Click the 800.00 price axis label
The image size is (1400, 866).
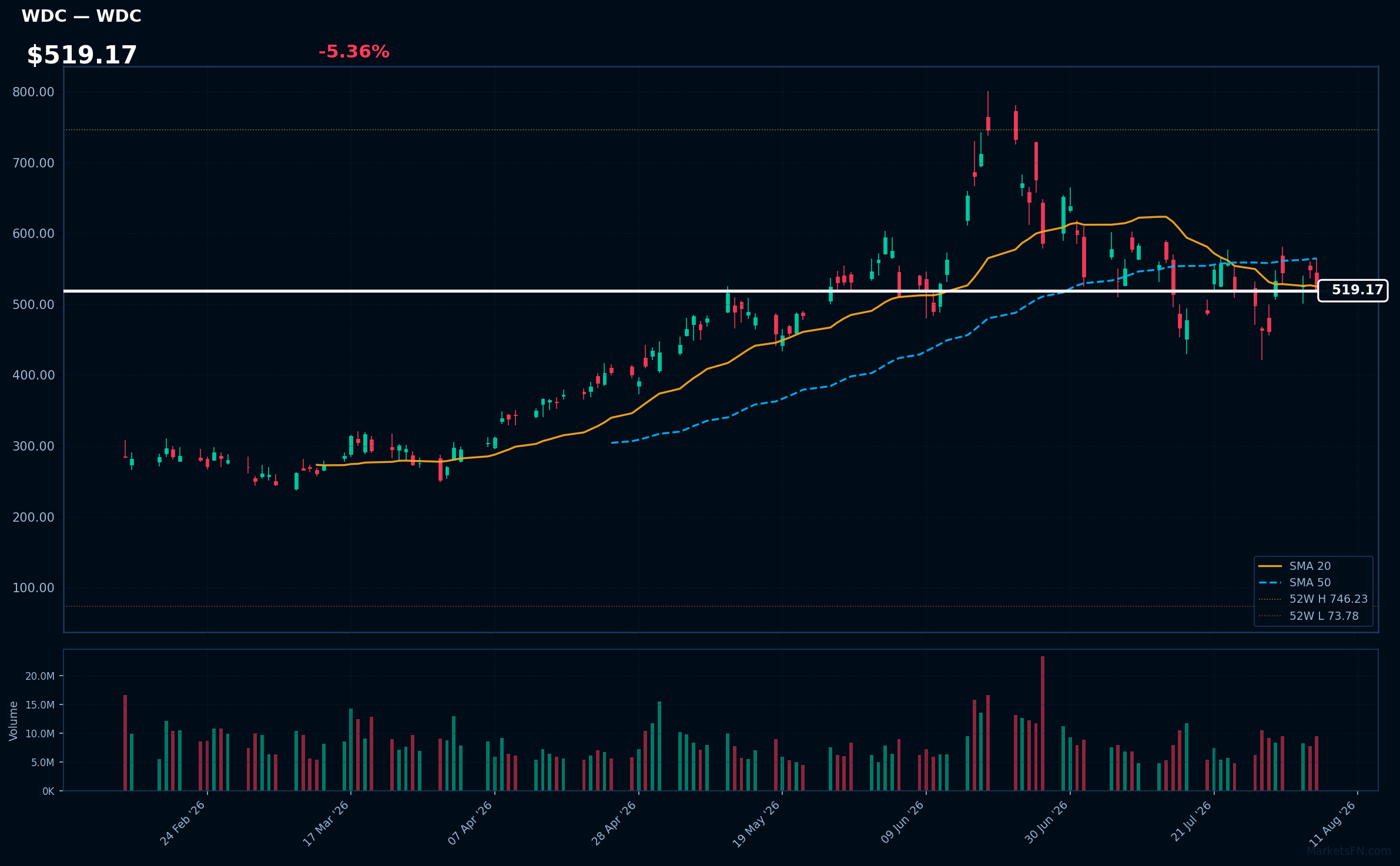coord(34,92)
